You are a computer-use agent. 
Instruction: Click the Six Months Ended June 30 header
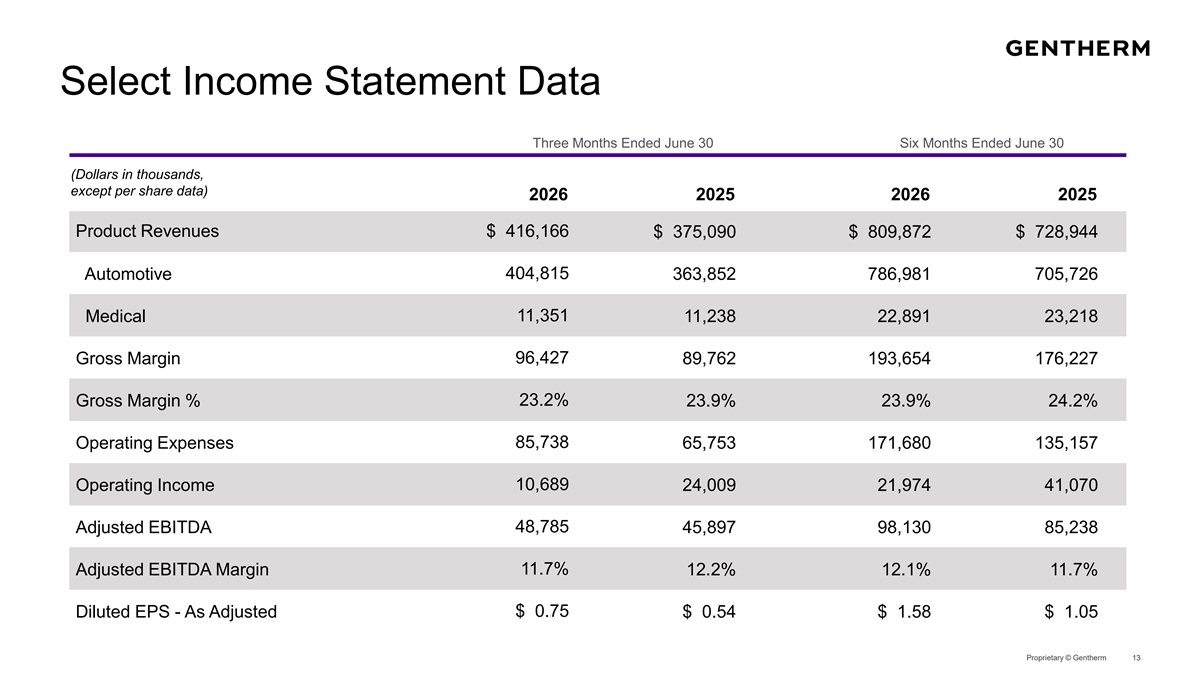pos(982,143)
